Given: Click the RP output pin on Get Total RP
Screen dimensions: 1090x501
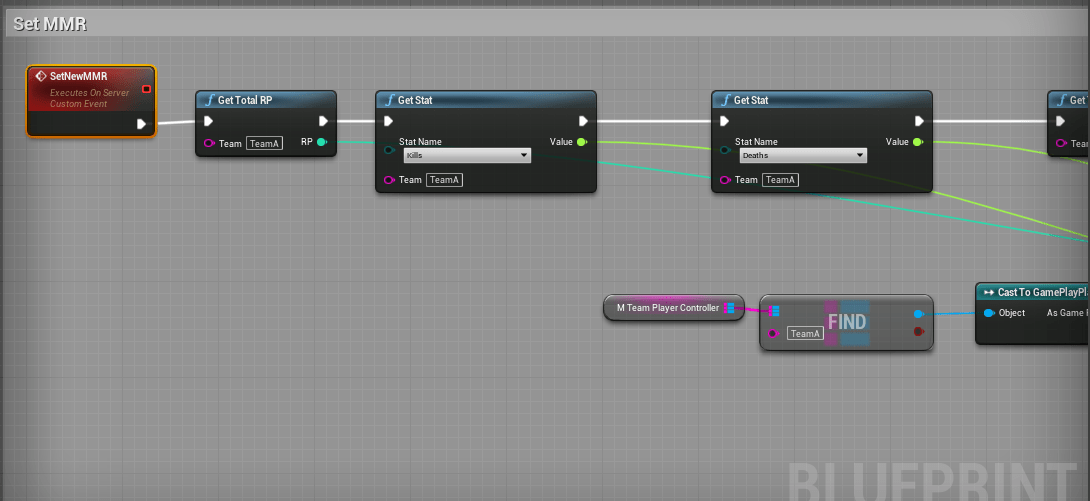Looking at the screenshot, I should 321,143.
